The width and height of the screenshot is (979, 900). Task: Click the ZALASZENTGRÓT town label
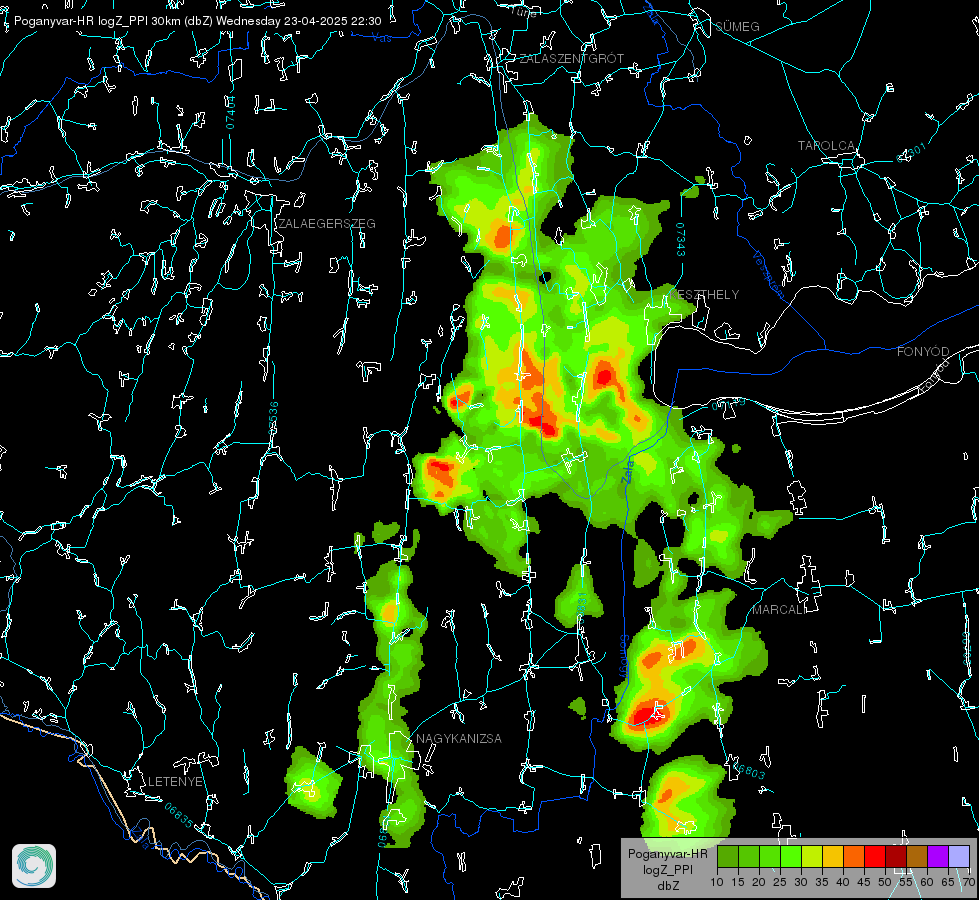pos(571,58)
